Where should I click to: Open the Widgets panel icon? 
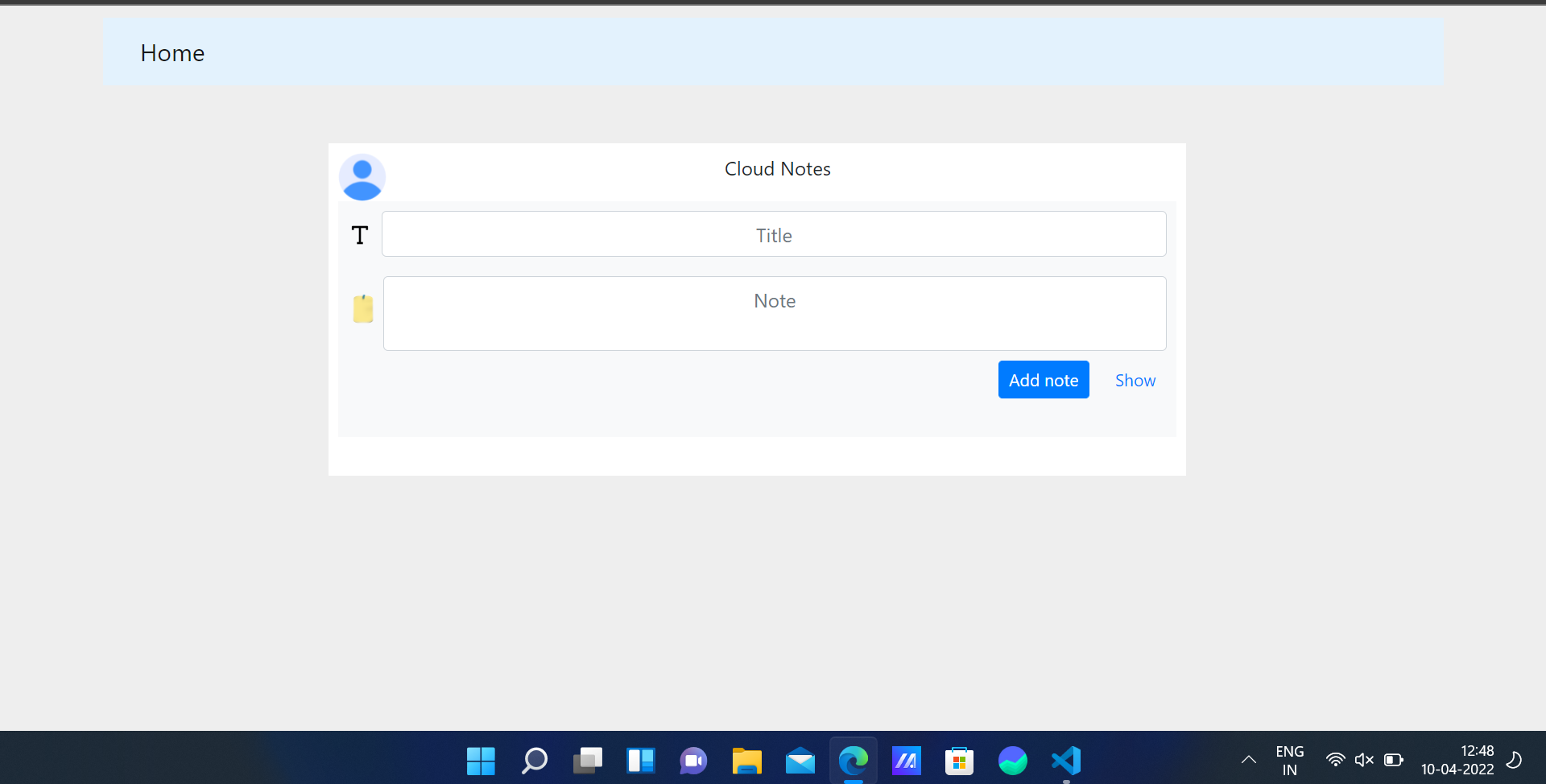tap(640, 761)
